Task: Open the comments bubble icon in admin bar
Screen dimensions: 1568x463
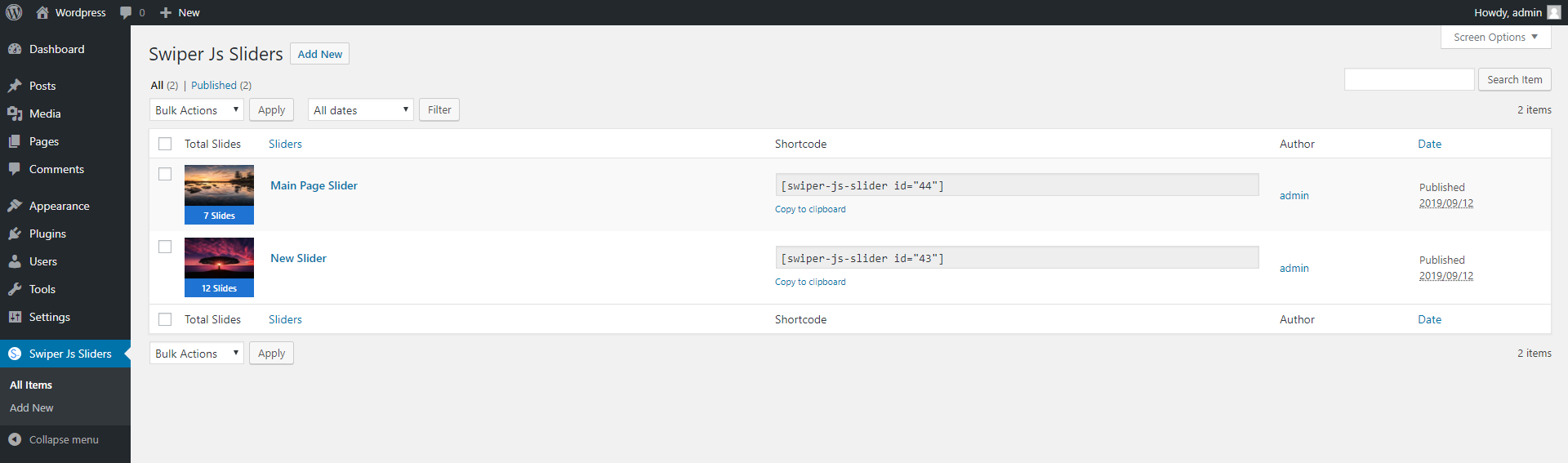Action: click(126, 12)
